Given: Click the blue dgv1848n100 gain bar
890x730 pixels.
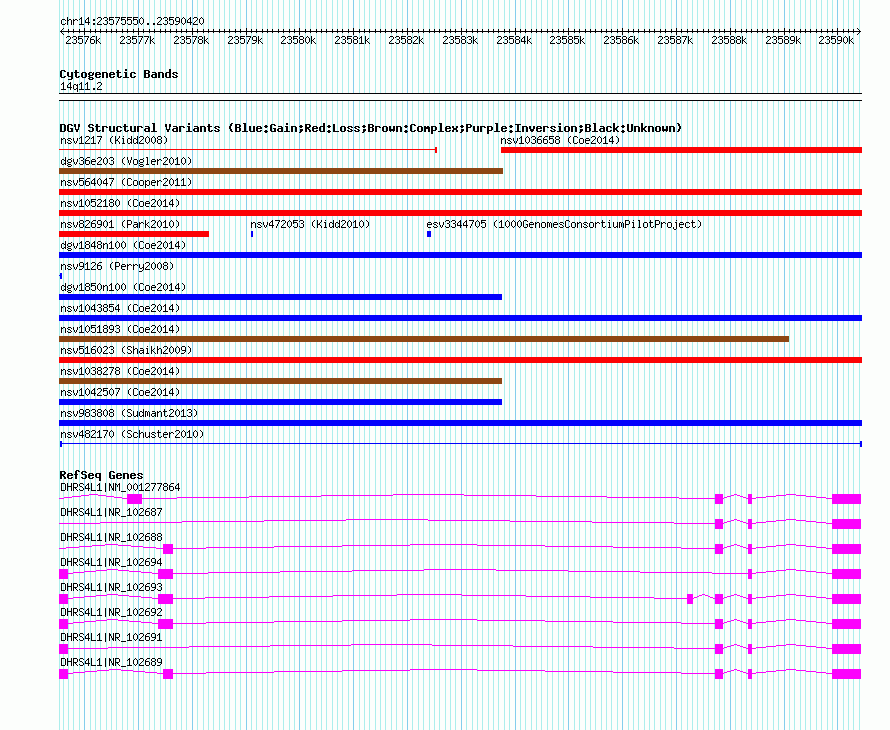Looking at the screenshot, I should 461,255.
